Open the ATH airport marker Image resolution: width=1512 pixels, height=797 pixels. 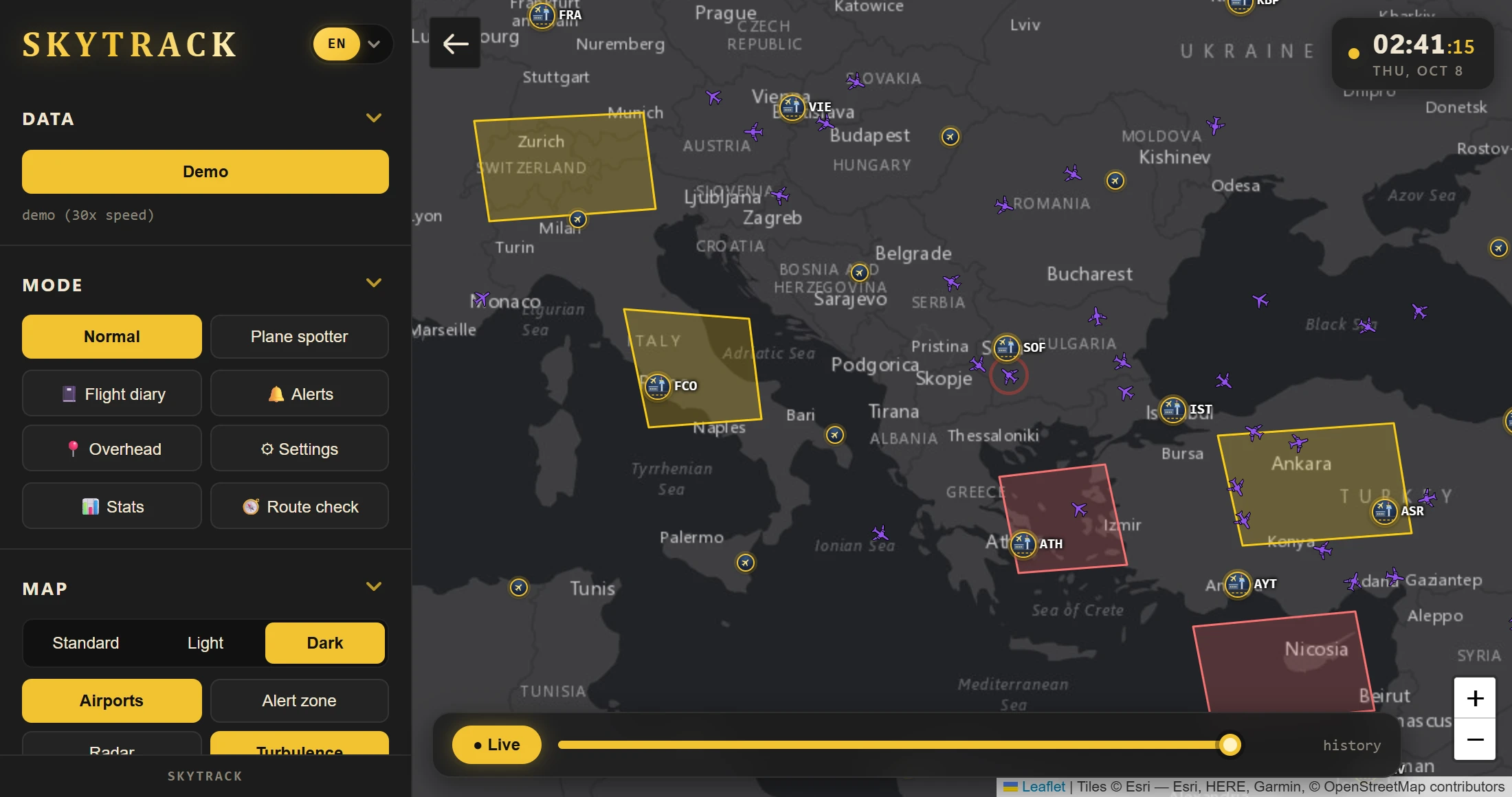click(1023, 543)
